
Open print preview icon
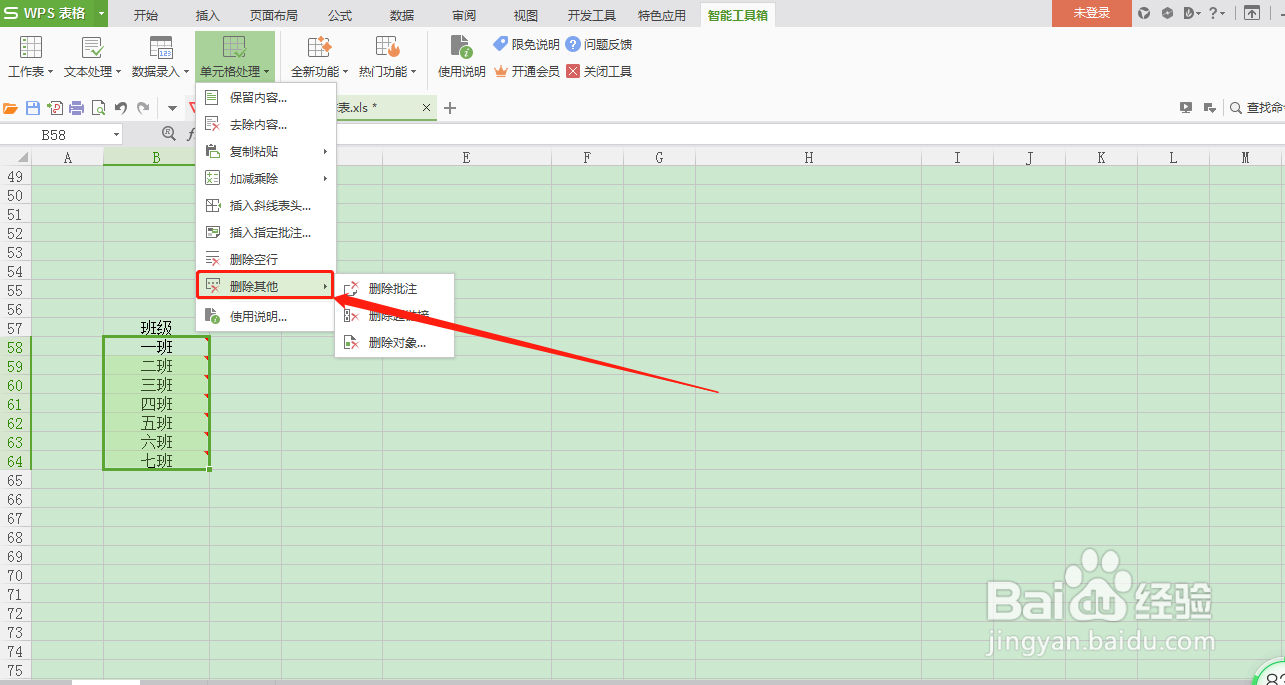tap(99, 108)
